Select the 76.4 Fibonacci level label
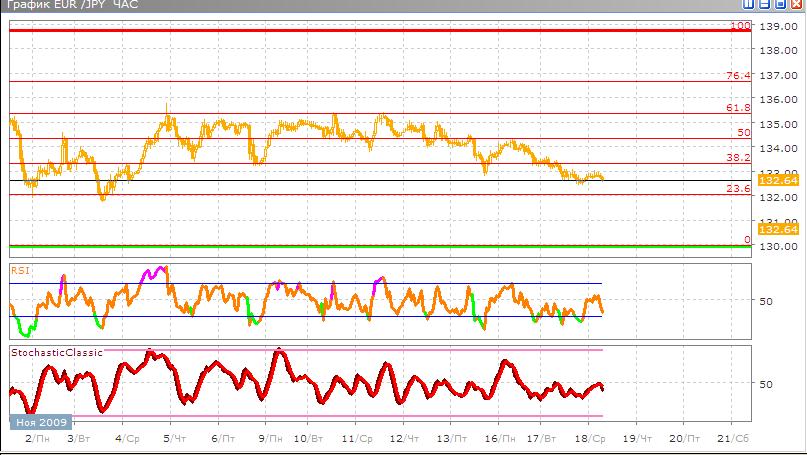This screenshot has height=455, width=807. [x=738, y=75]
